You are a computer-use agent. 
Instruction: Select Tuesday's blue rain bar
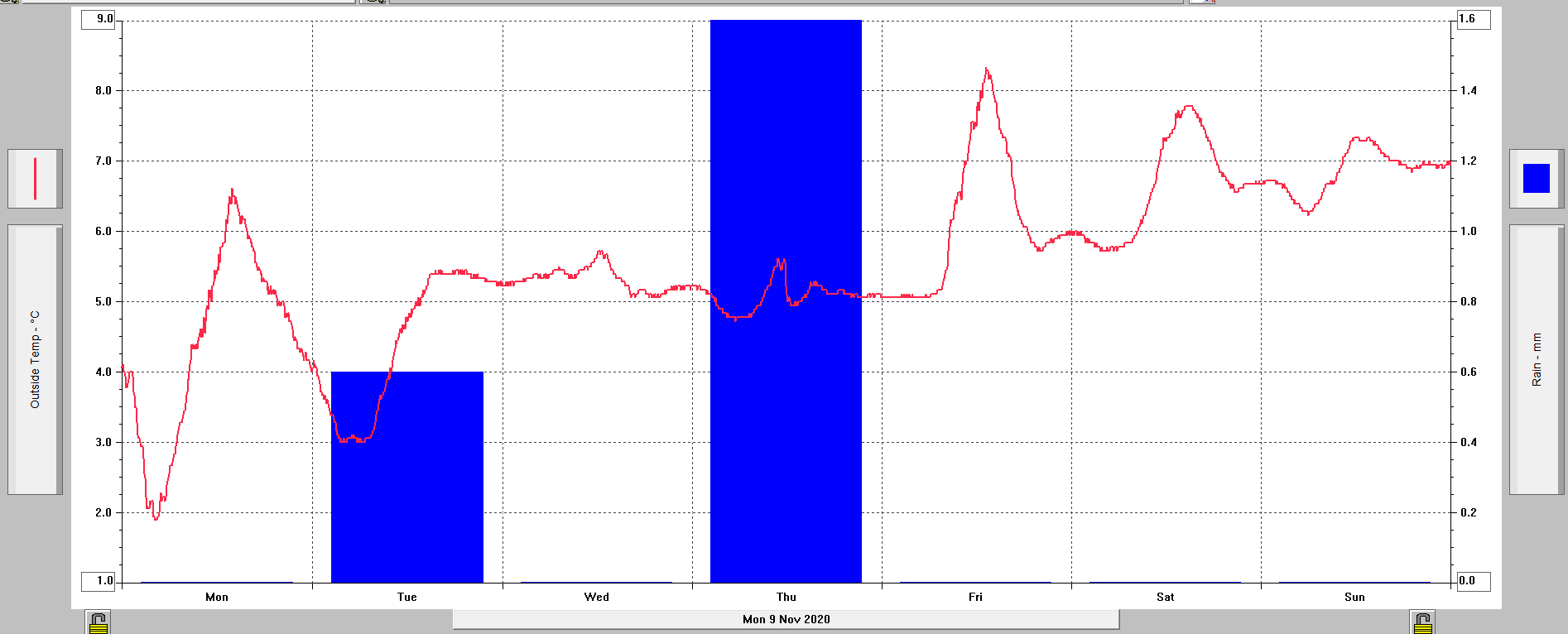coord(406,497)
